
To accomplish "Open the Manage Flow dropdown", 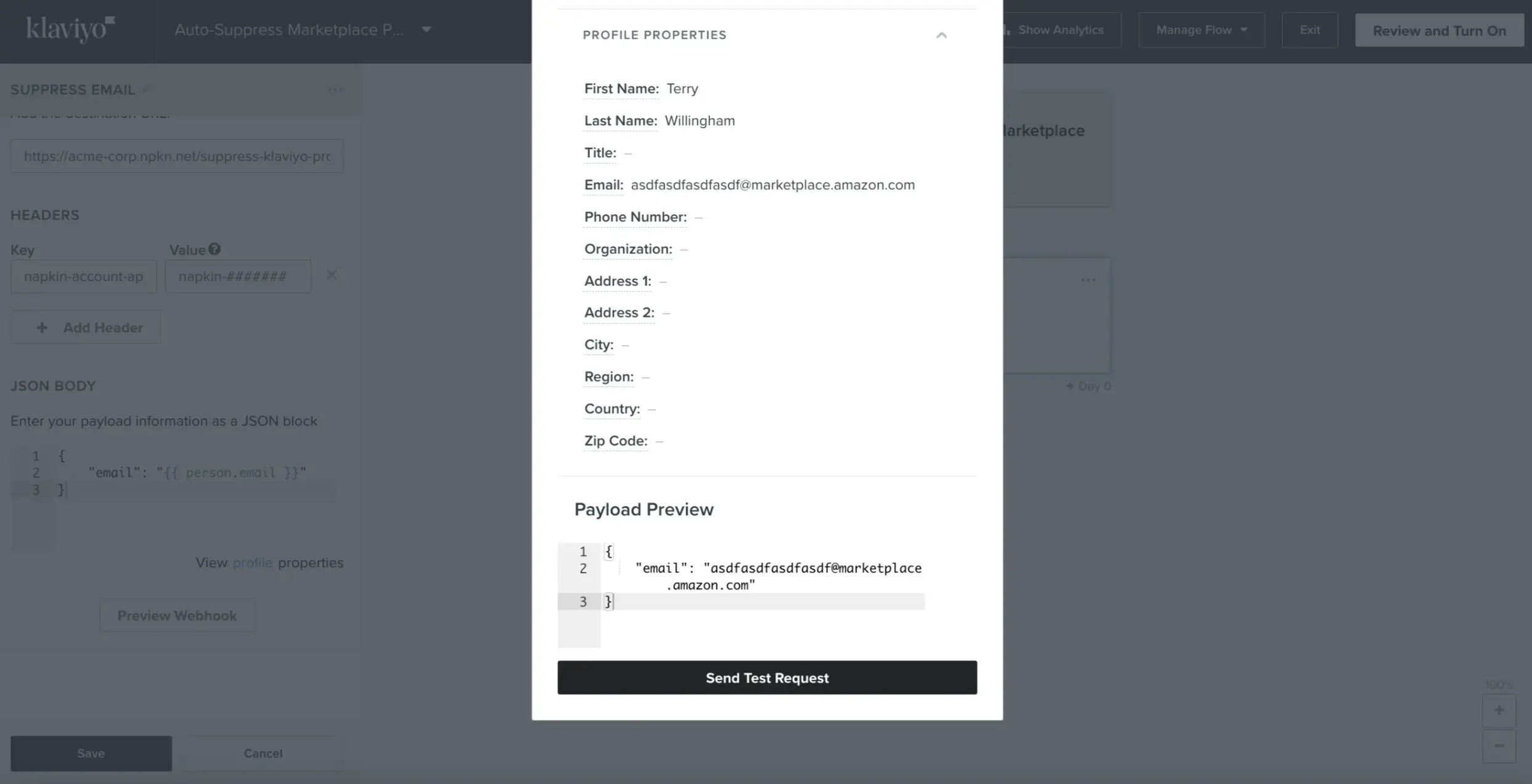I will pos(1200,29).
